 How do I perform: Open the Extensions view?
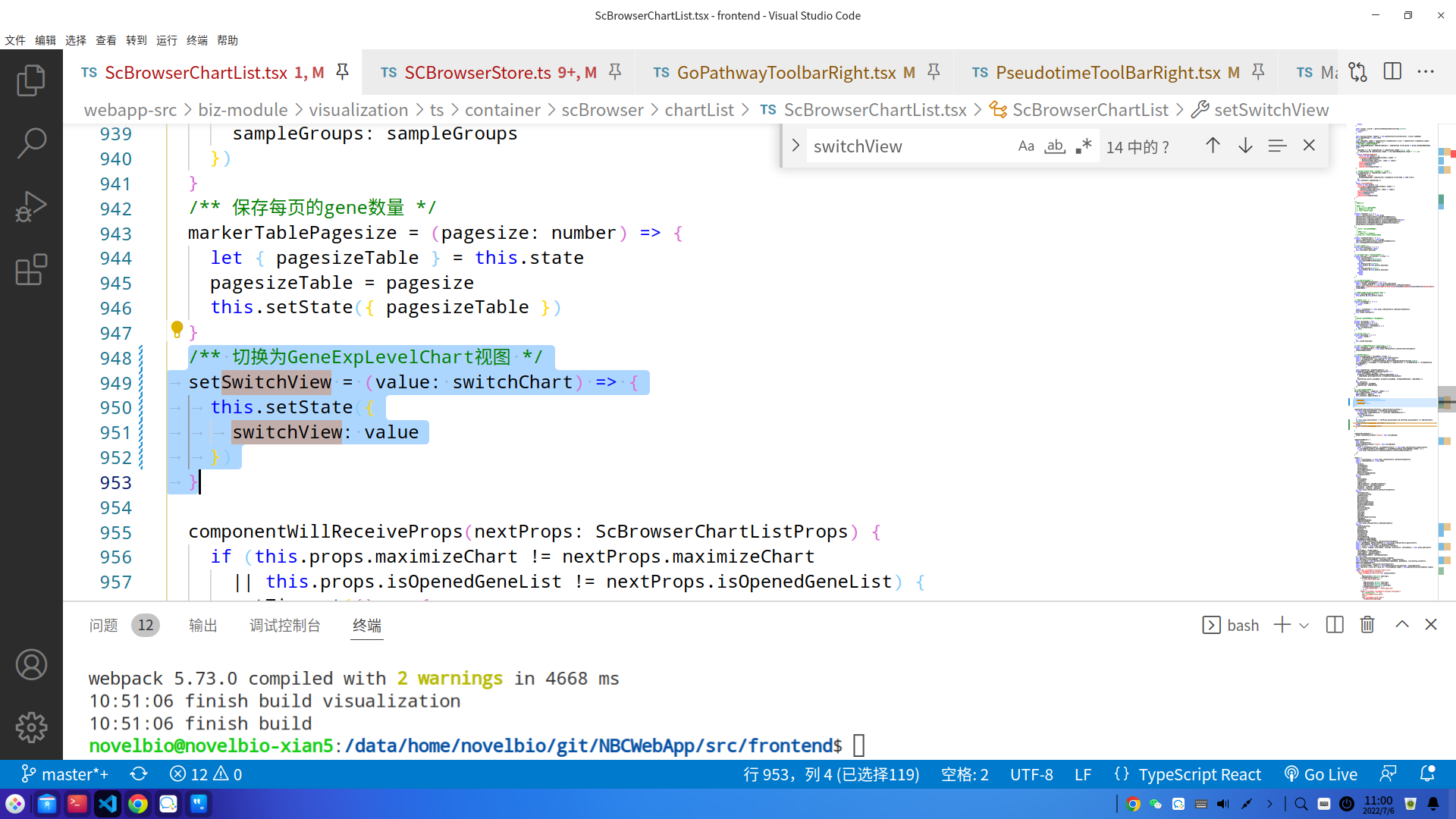click(31, 269)
